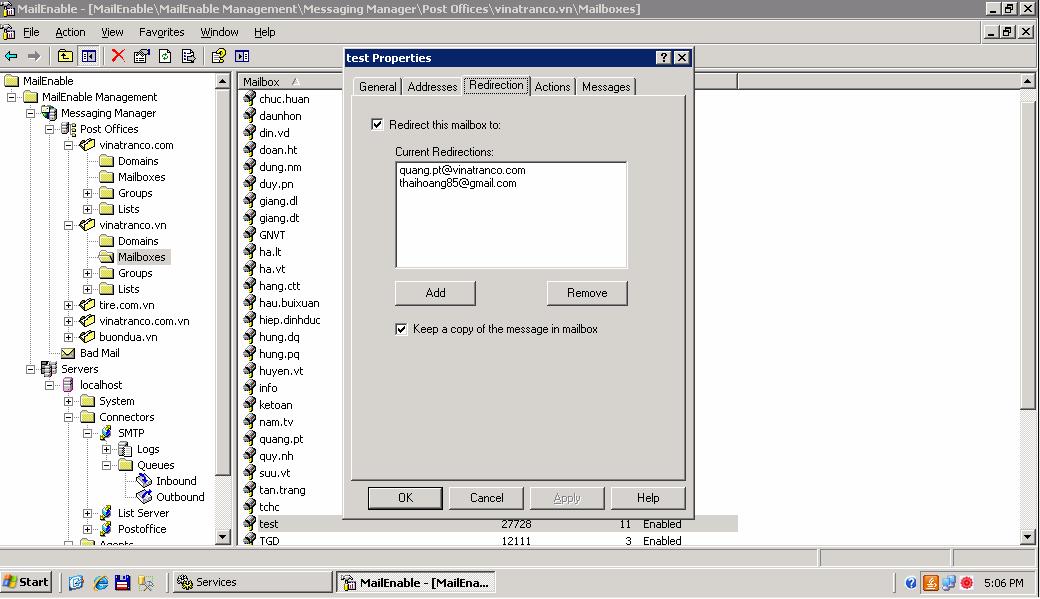Select the Postoffice connector in the tree
This screenshot has width=1040, height=599.
pos(142,529)
